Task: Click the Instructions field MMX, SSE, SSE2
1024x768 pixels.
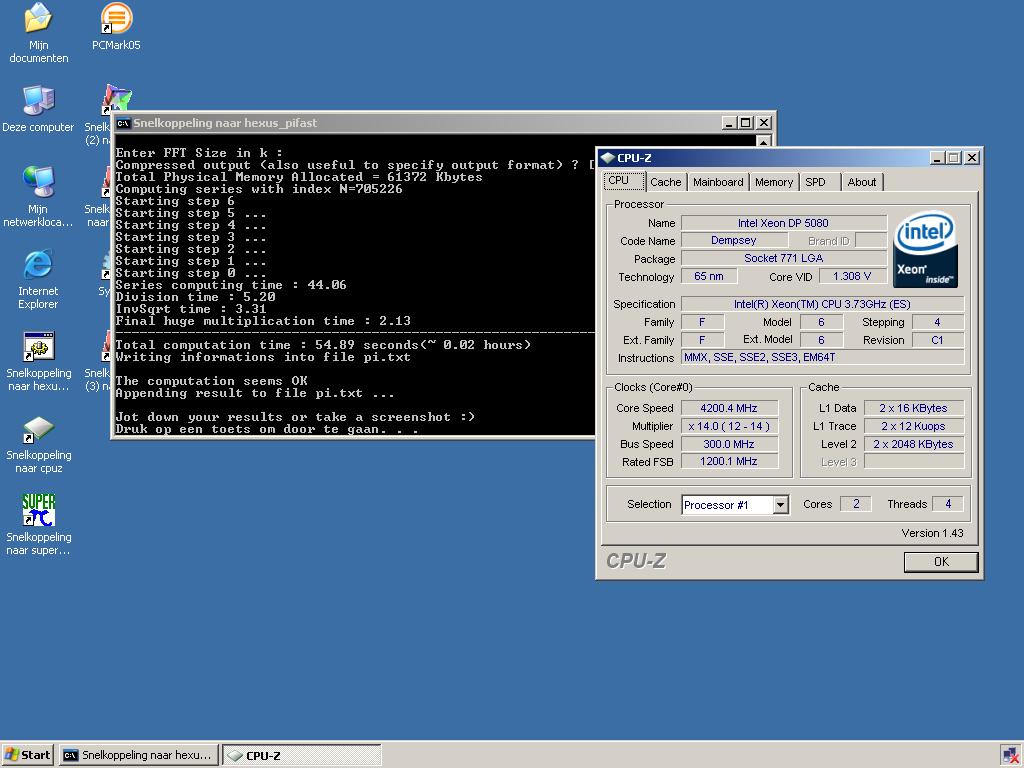Action: tap(822, 357)
